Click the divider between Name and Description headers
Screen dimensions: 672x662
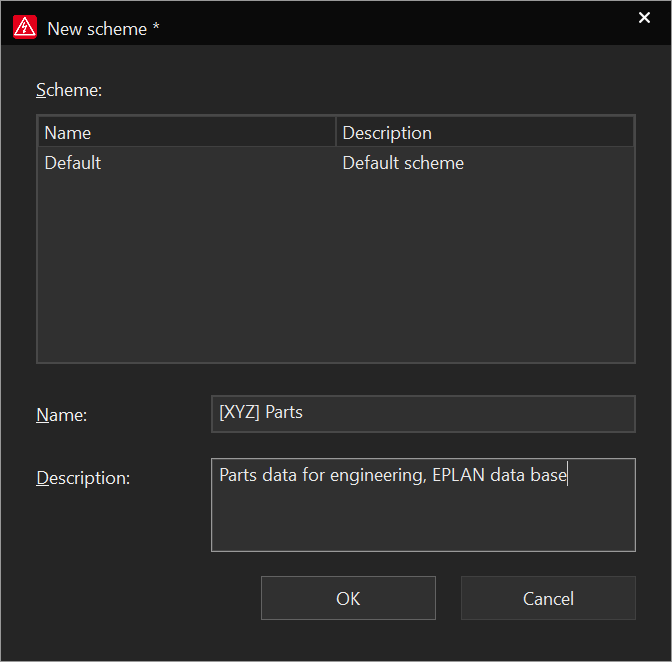336,133
